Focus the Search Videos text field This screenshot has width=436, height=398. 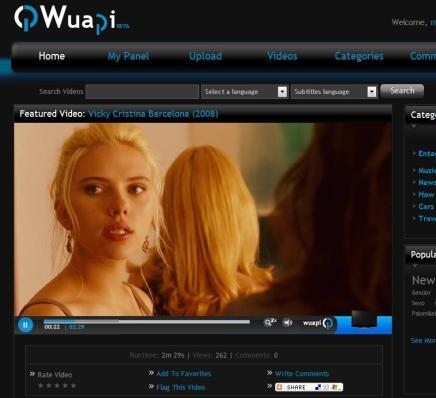142,92
